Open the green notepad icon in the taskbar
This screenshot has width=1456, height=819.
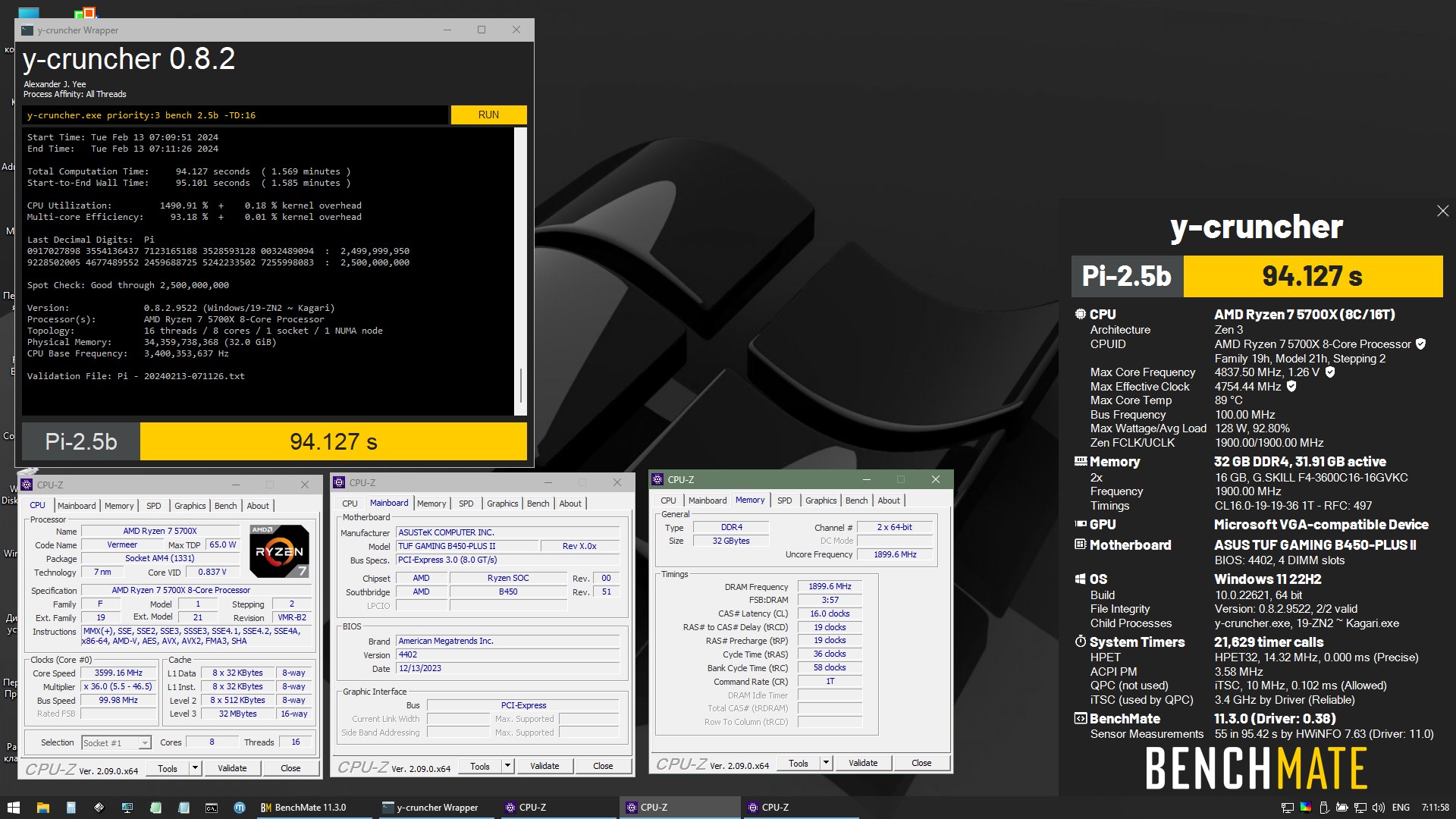click(155, 808)
